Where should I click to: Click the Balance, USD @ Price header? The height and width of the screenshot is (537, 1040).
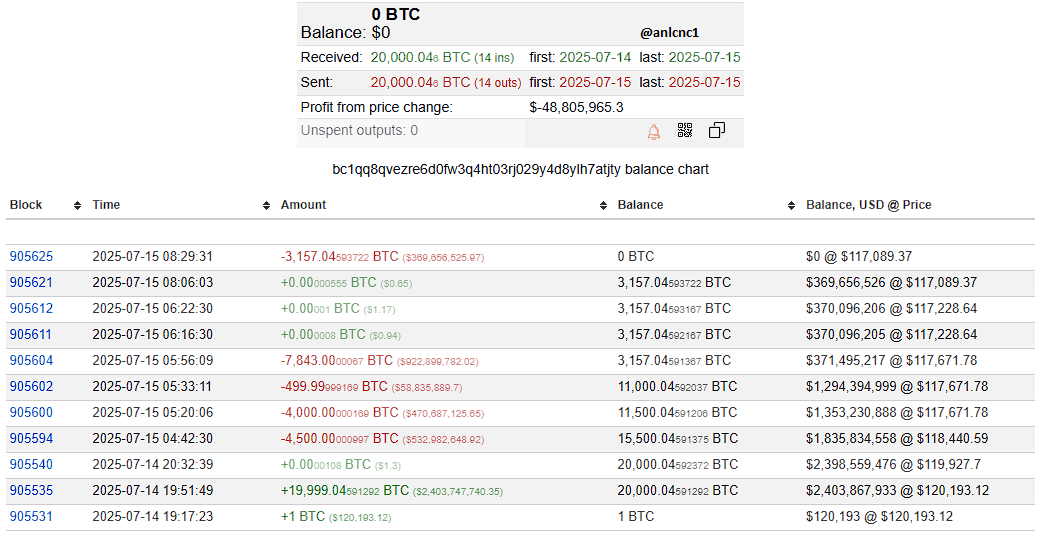868,205
